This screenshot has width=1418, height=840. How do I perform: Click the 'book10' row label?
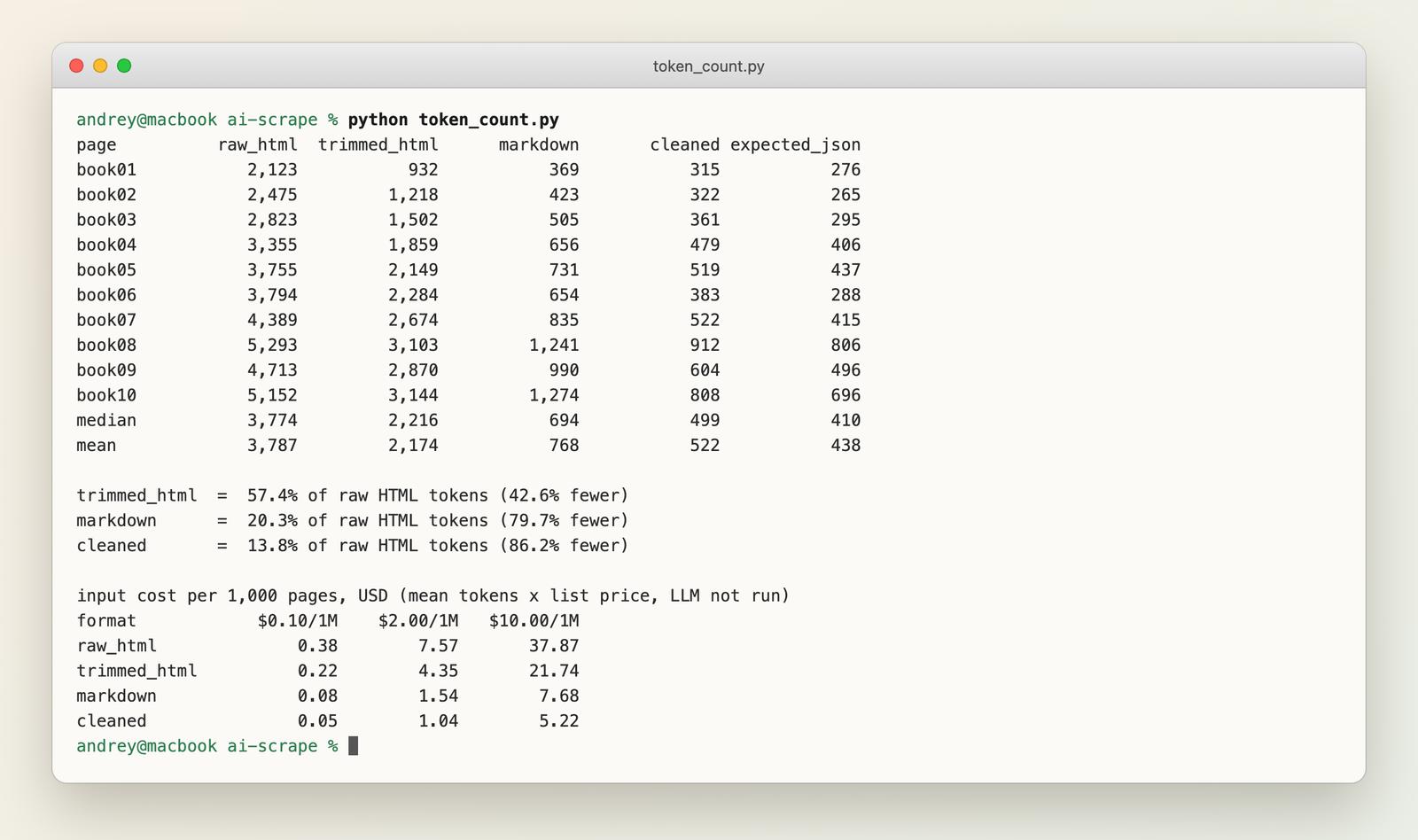(106, 395)
